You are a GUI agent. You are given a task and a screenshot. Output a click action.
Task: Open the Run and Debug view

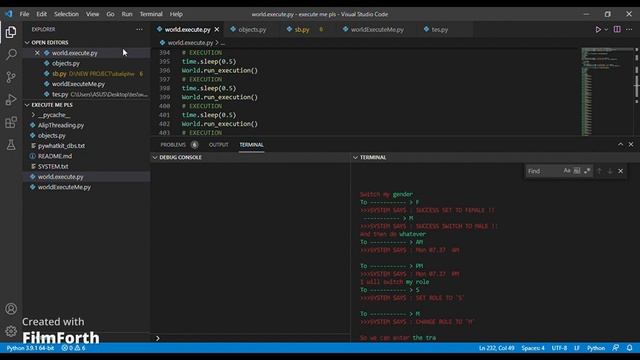pyautogui.click(x=11, y=100)
